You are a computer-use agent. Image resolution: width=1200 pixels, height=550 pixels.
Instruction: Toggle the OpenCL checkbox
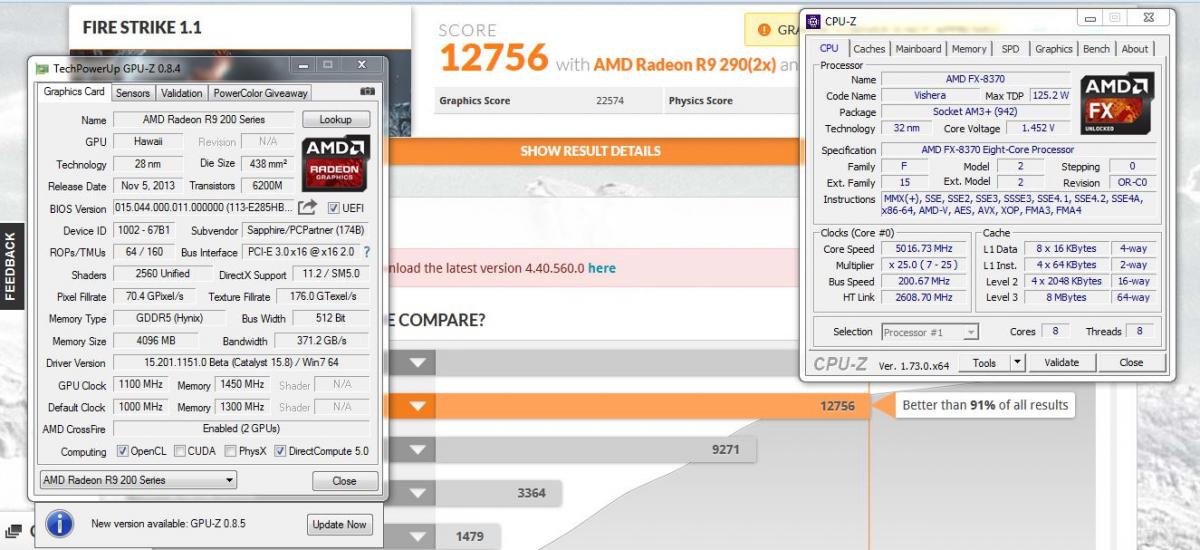[x=123, y=451]
